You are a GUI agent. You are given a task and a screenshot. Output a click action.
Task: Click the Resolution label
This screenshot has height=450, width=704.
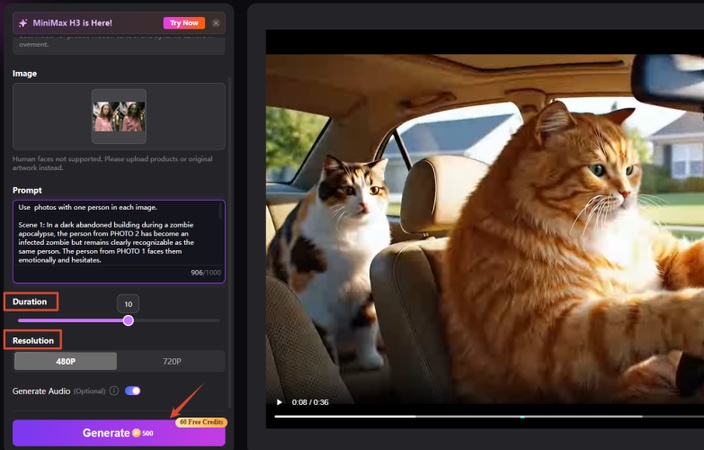click(x=33, y=340)
